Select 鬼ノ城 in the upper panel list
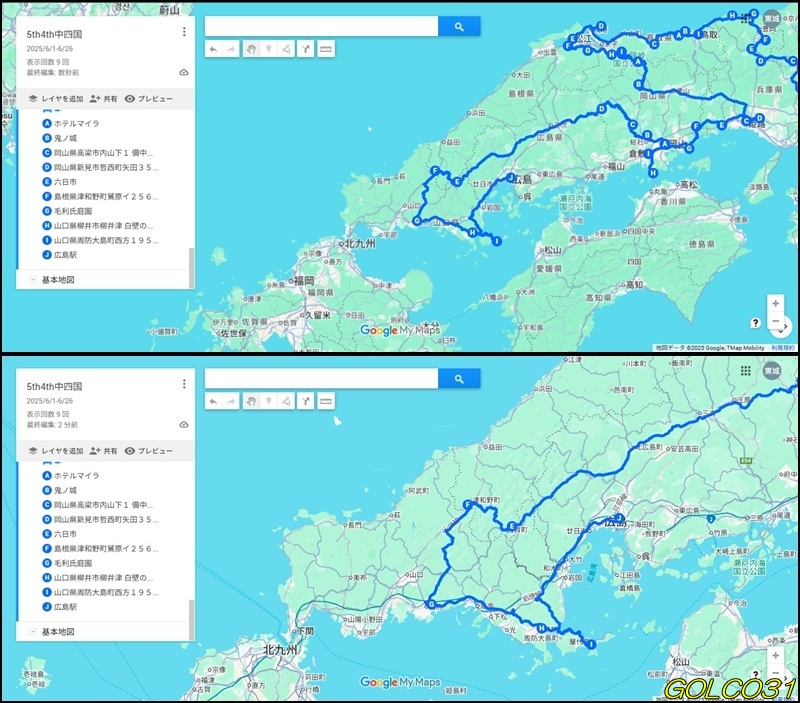 [65, 138]
